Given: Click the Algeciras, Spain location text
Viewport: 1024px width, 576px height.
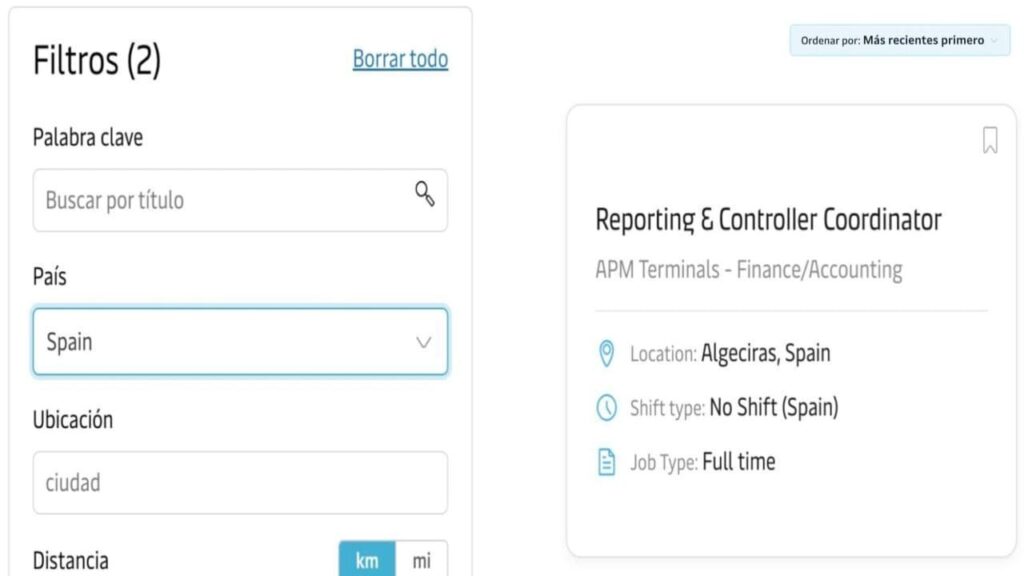Looking at the screenshot, I should (765, 353).
